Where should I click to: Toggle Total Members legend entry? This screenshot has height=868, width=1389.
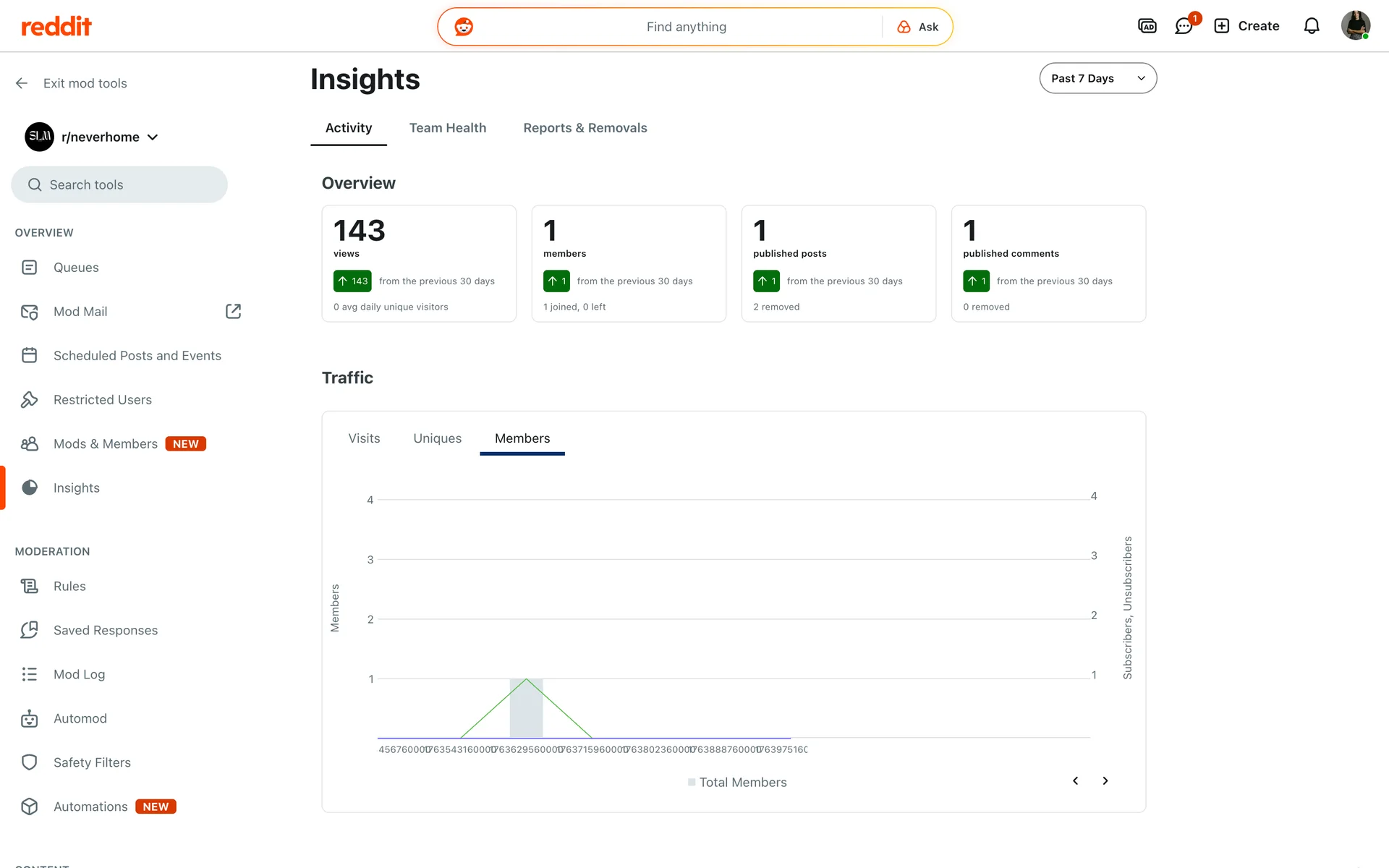point(737,782)
